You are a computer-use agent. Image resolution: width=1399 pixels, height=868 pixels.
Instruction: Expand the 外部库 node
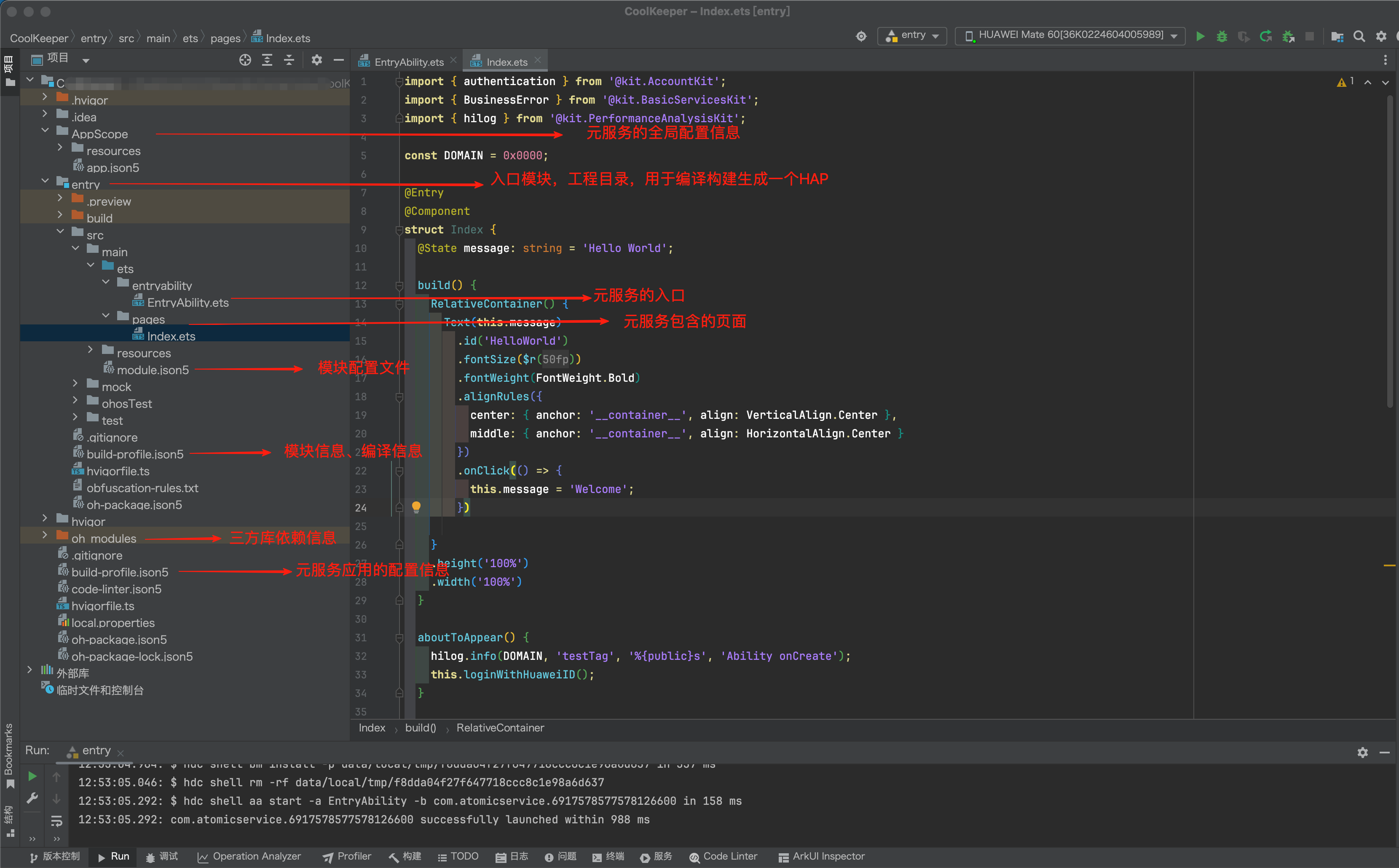point(29,670)
